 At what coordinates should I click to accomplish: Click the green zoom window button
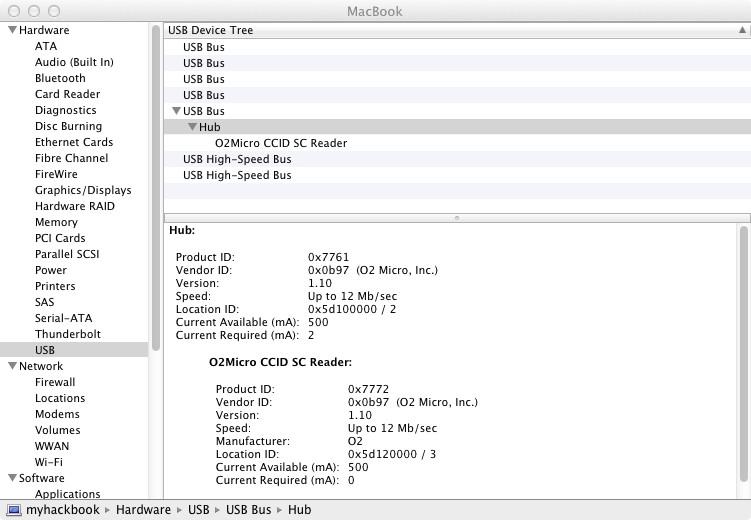coord(54,11)
